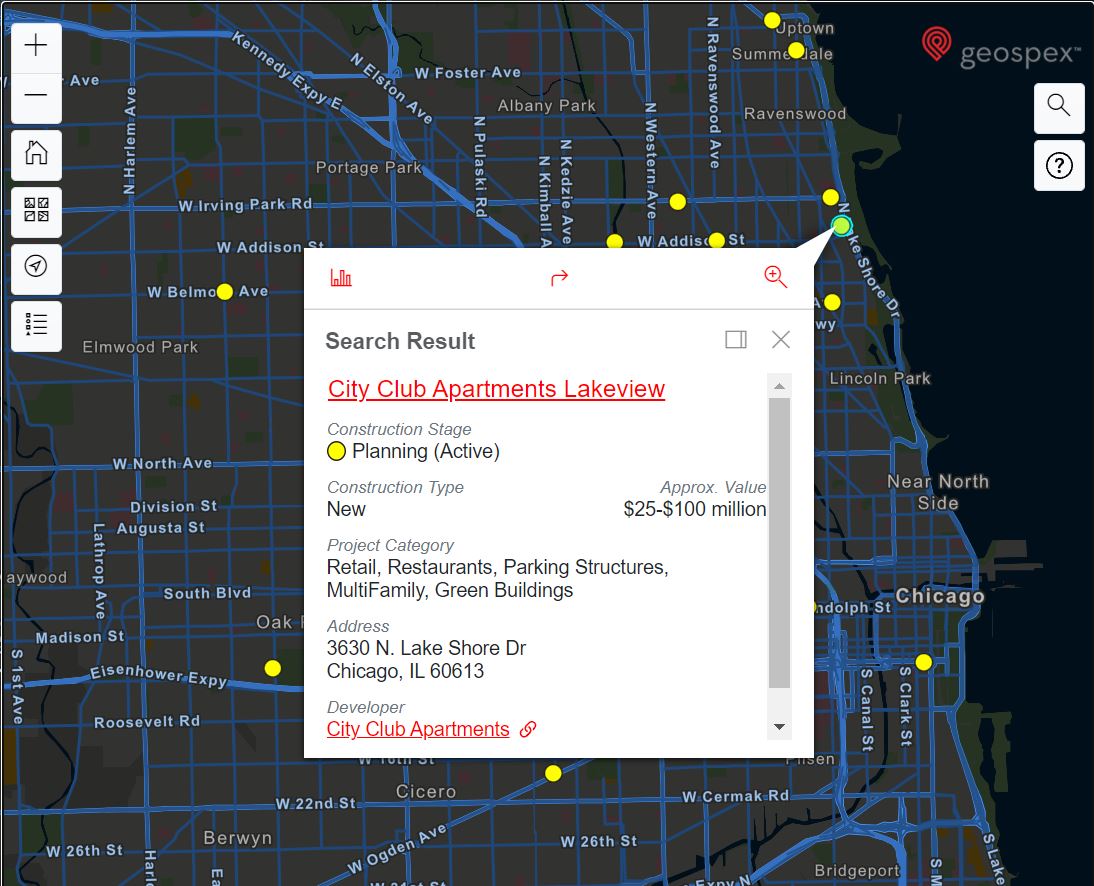Screen dimensions: 1094x886
Task: Click the "Portage Park" map label
Action: [x=368, y=167]
